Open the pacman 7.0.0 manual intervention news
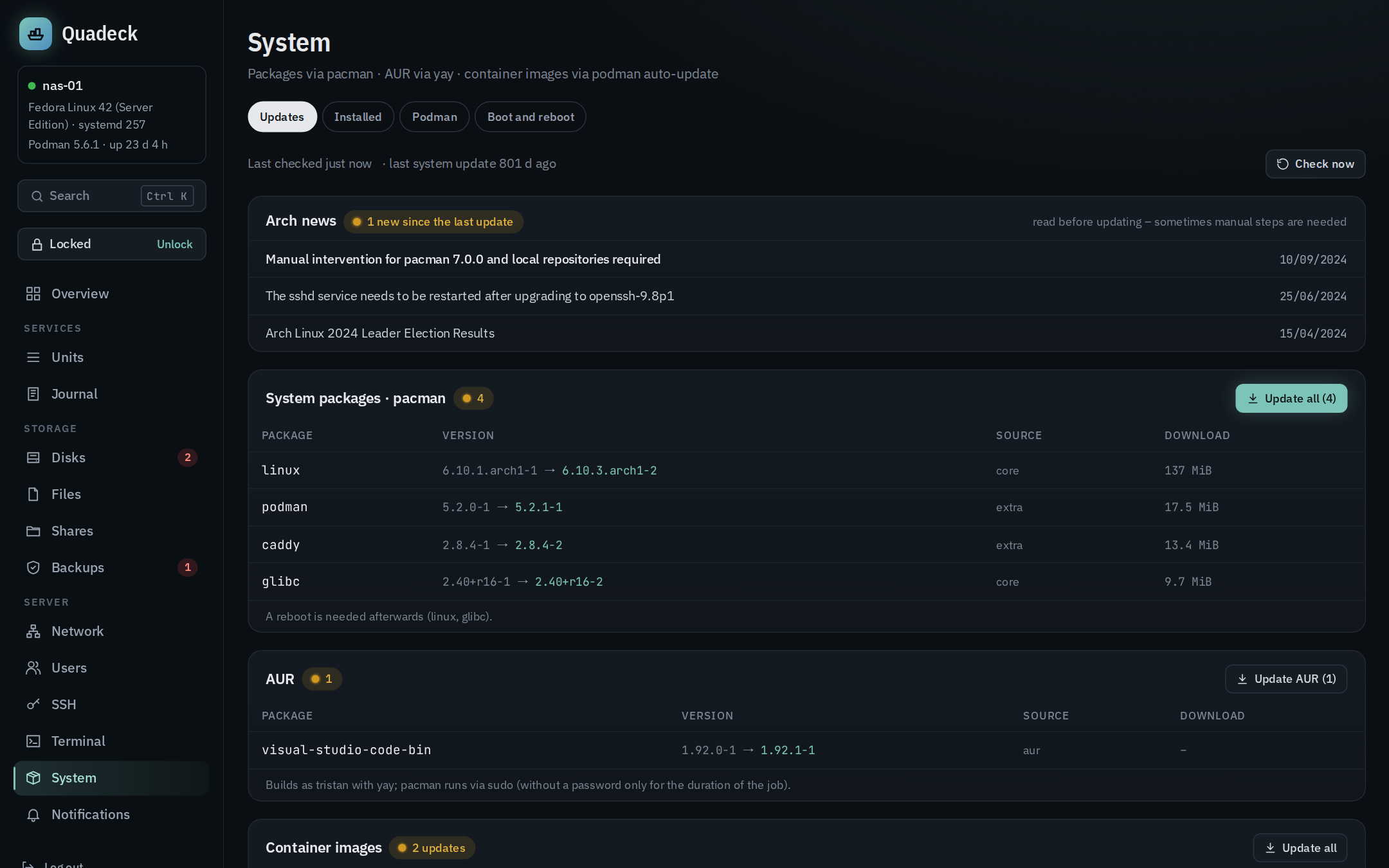 (806, 259)
